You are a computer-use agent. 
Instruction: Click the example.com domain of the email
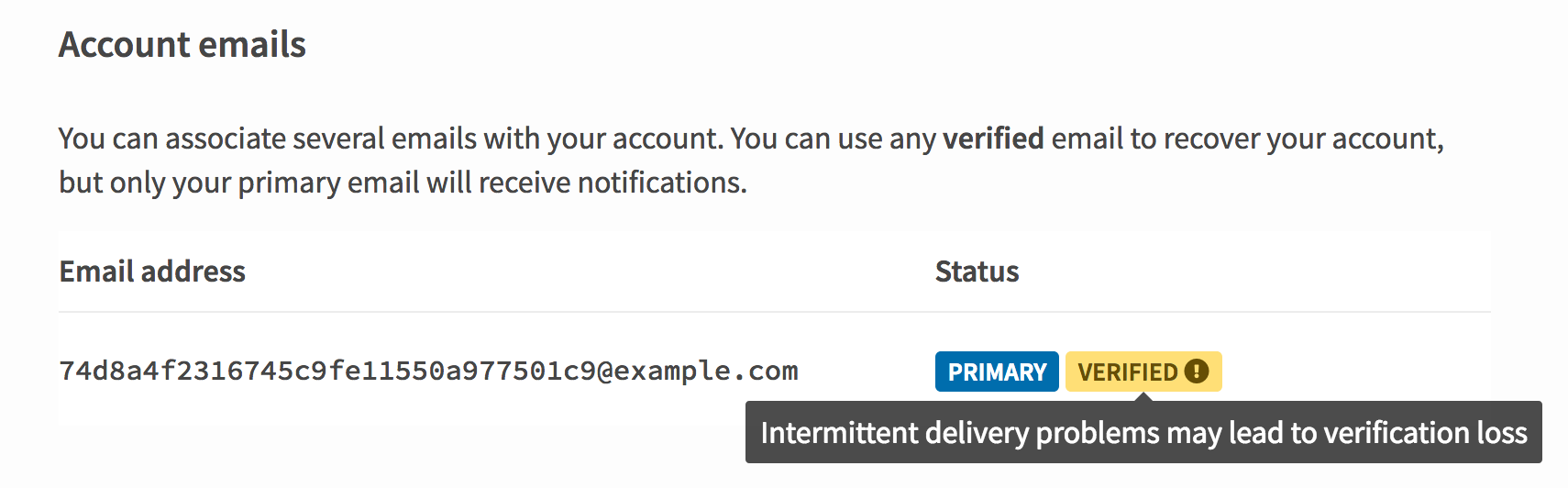(706, 371)
